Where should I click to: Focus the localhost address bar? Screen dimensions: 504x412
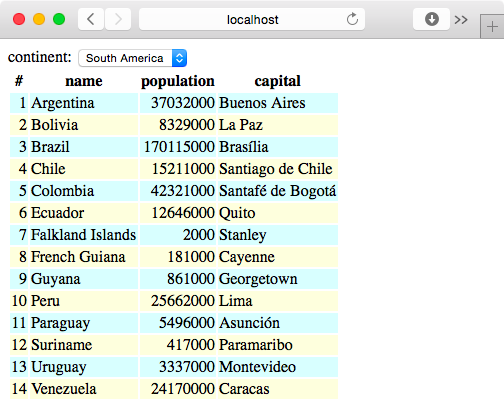point(252,19)
